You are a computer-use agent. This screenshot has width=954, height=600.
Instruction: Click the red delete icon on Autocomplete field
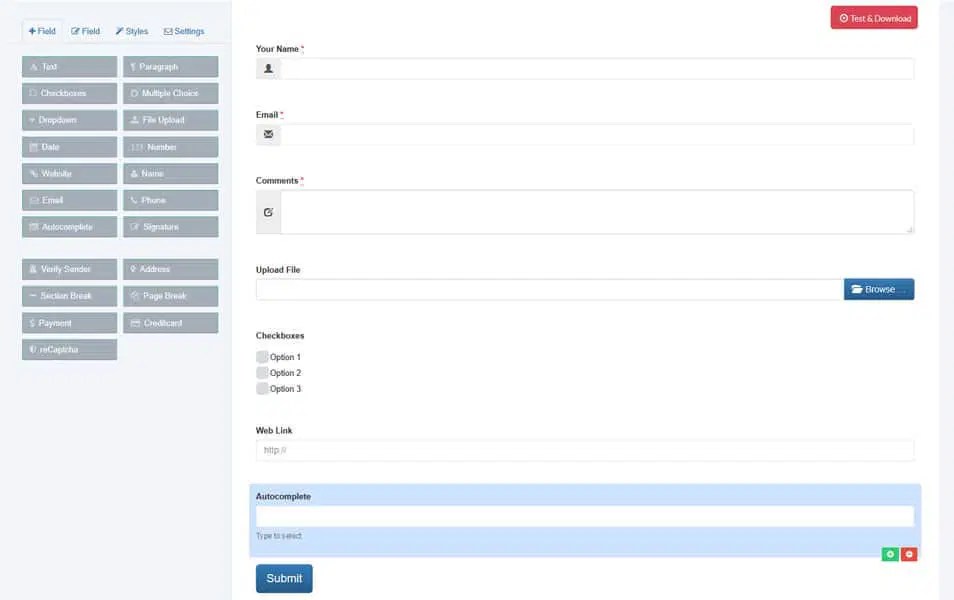909,553
